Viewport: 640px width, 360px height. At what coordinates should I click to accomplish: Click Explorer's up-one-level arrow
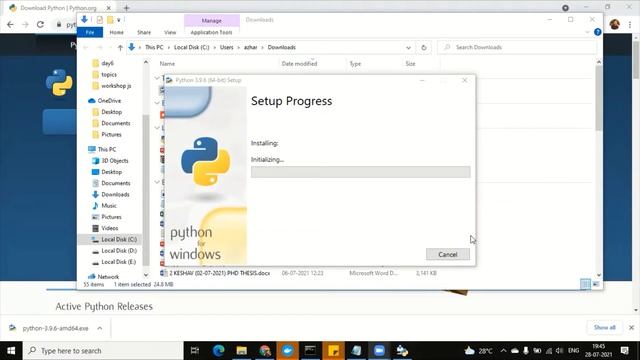pyautogui.click(x=120, y=47)
